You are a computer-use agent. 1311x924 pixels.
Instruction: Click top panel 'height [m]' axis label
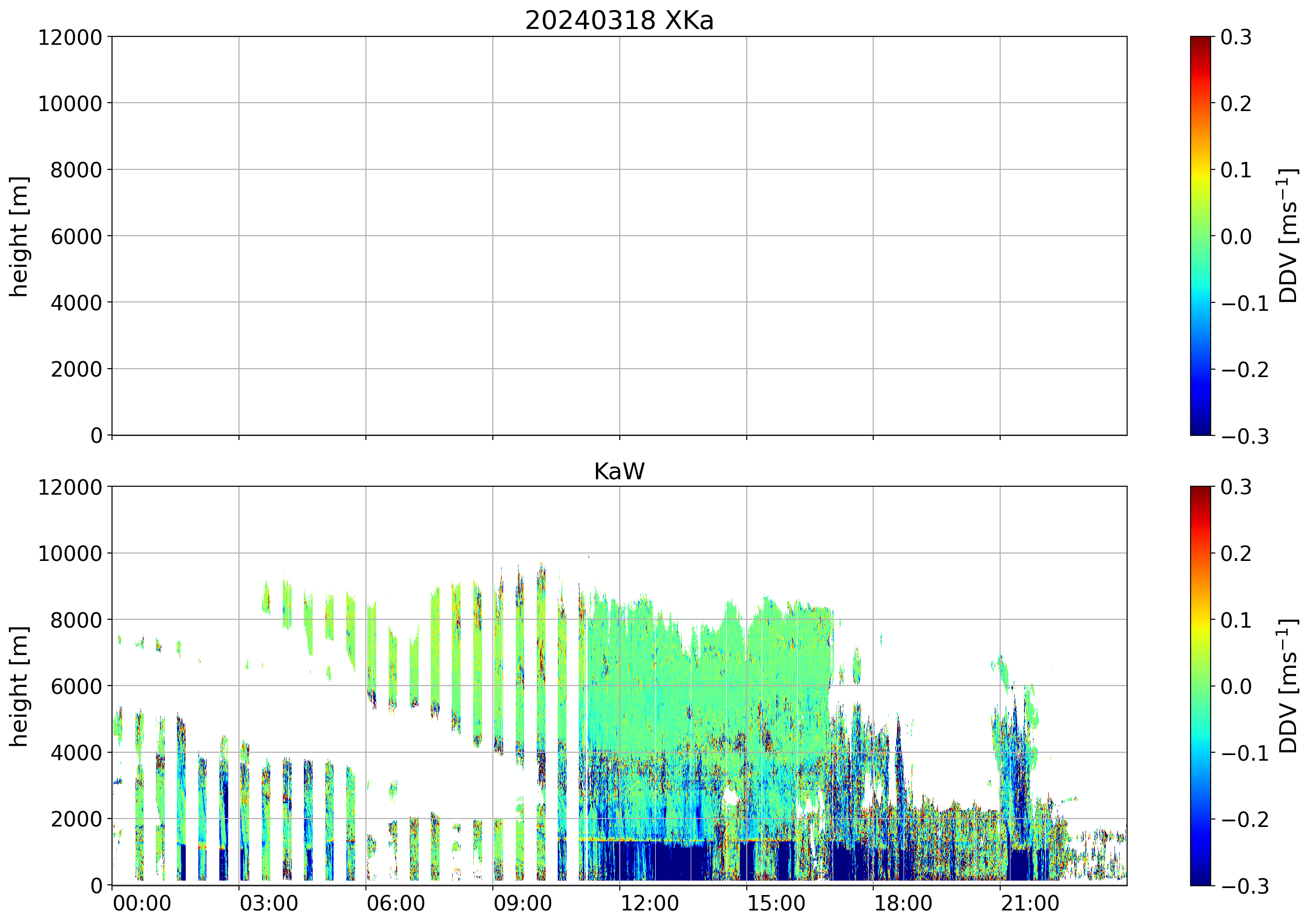point(19,237)
